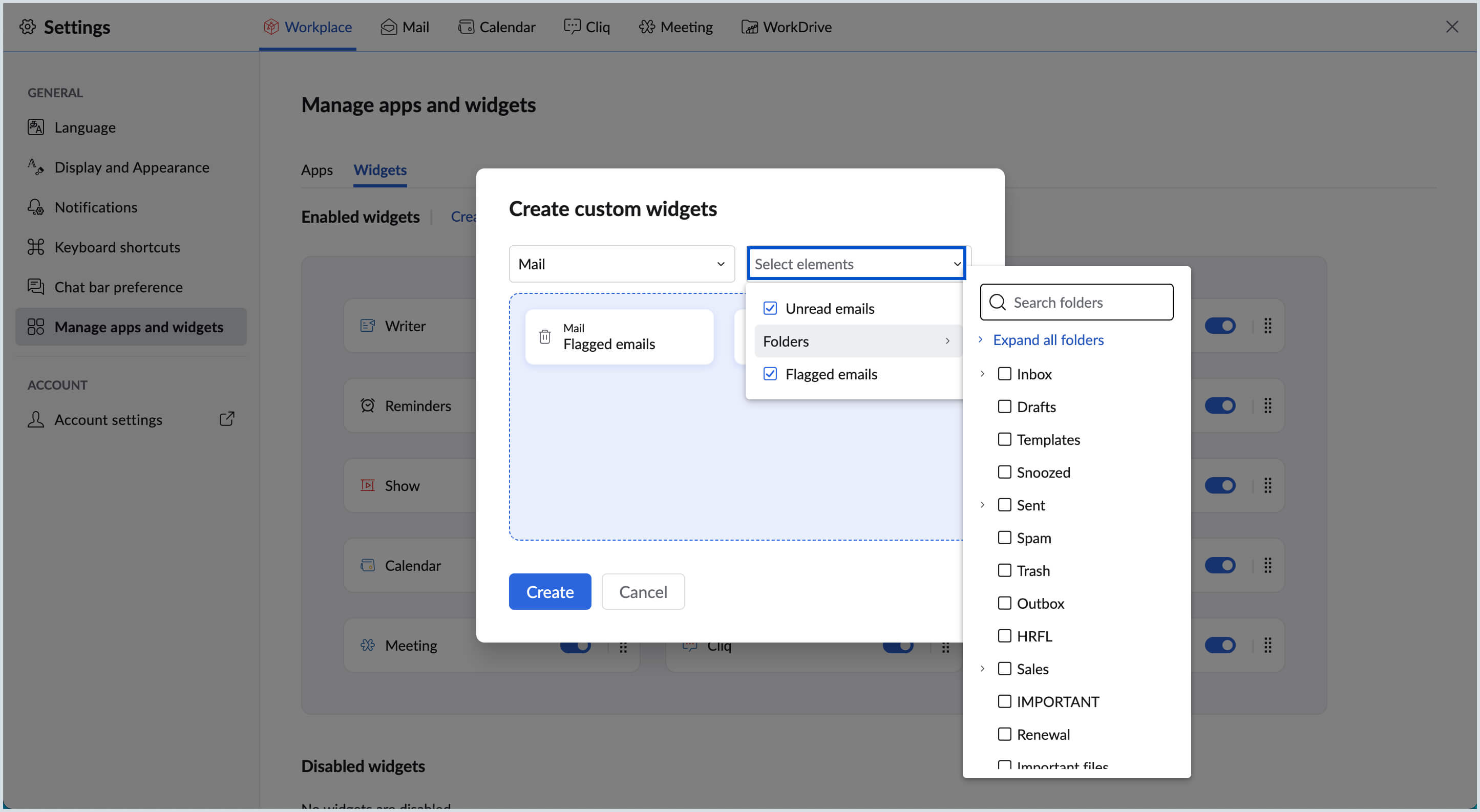Click the Notifications bell icon
1480x812 pixels.
pos(36,207)
